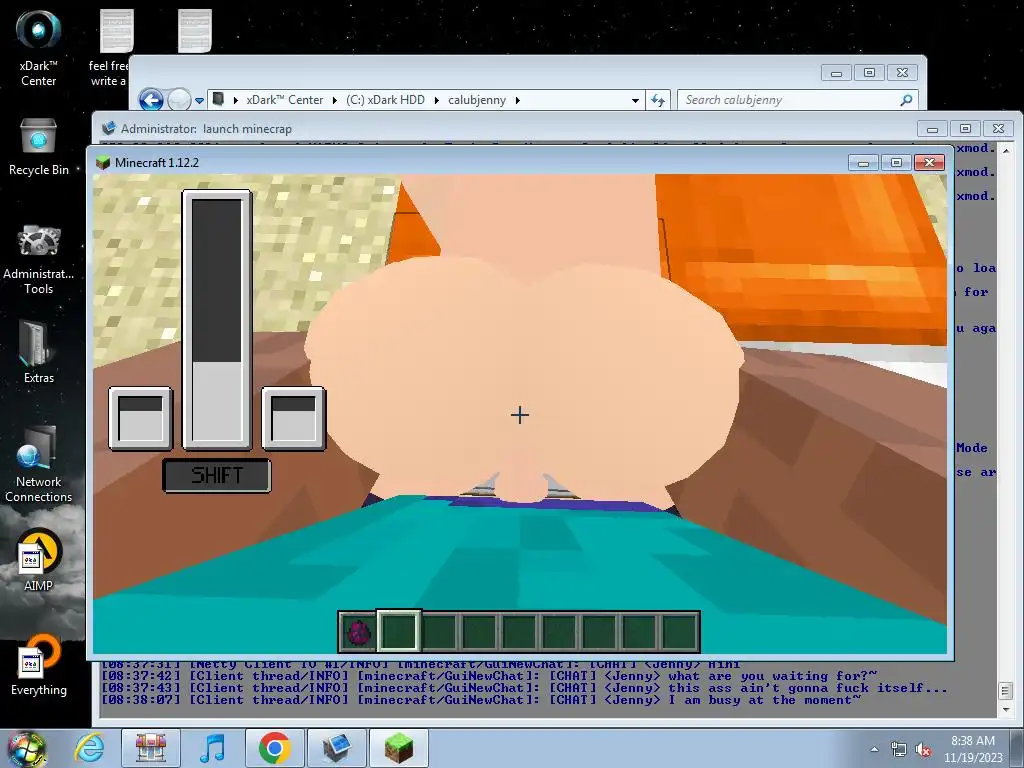Select the last hotbar slot in Minecraft

click(679, 632)
